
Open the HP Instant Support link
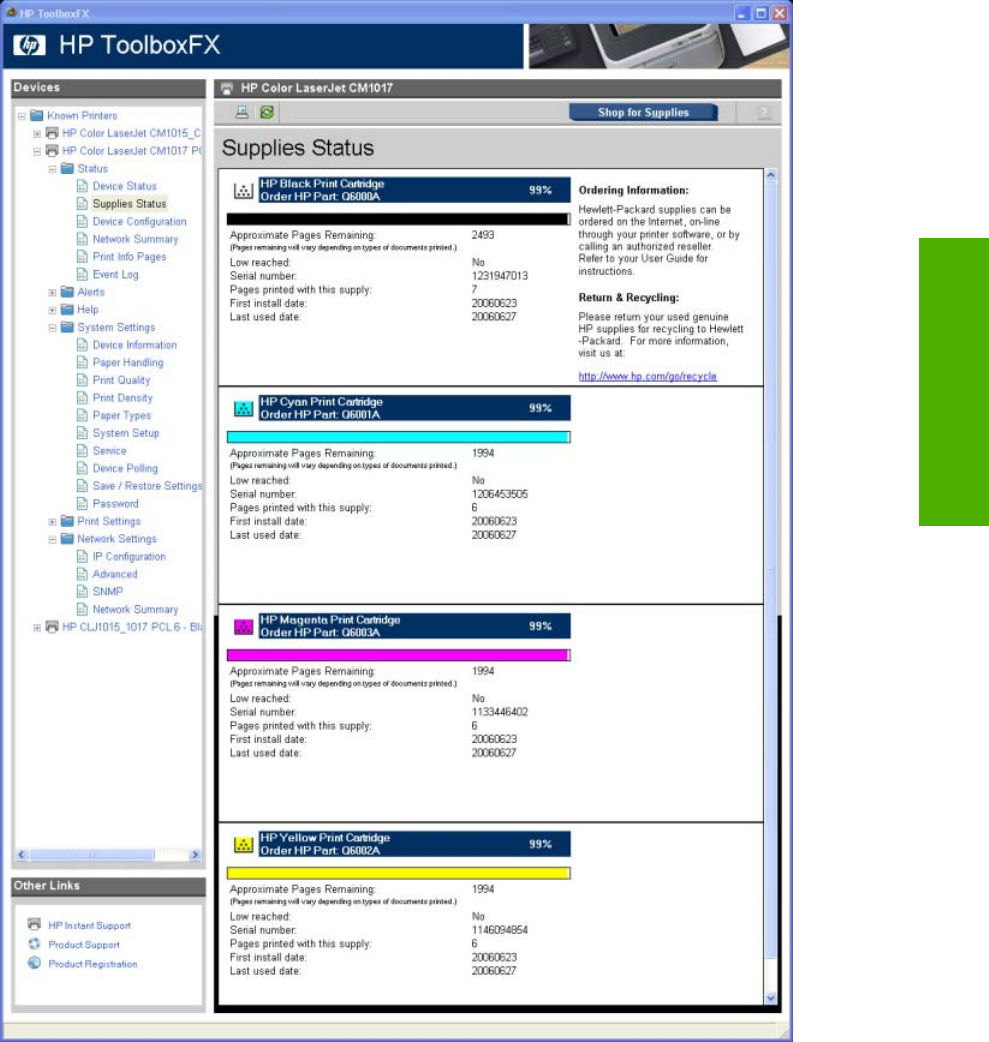click(x=89, y=925)
